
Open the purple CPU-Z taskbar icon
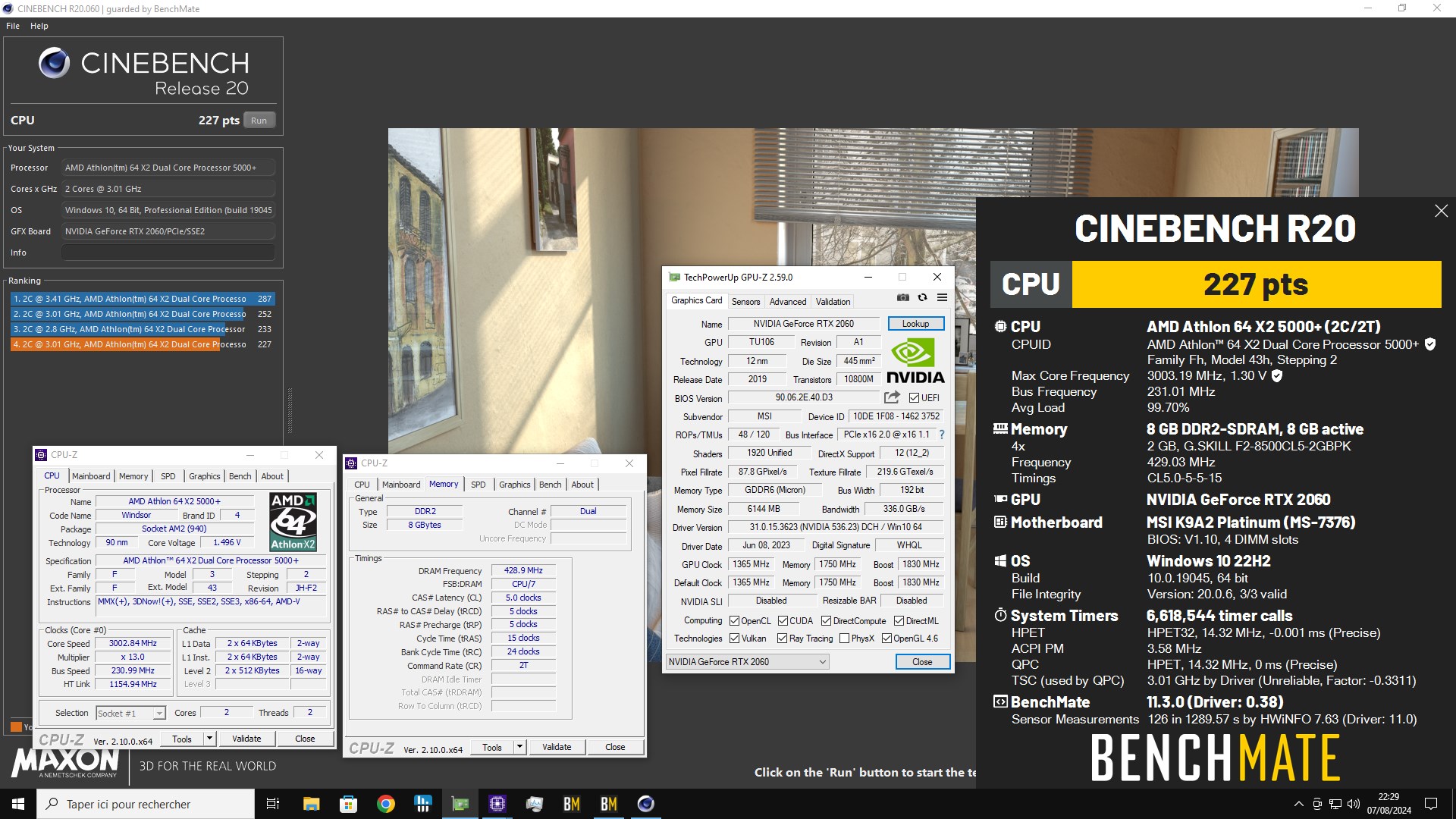497,804
